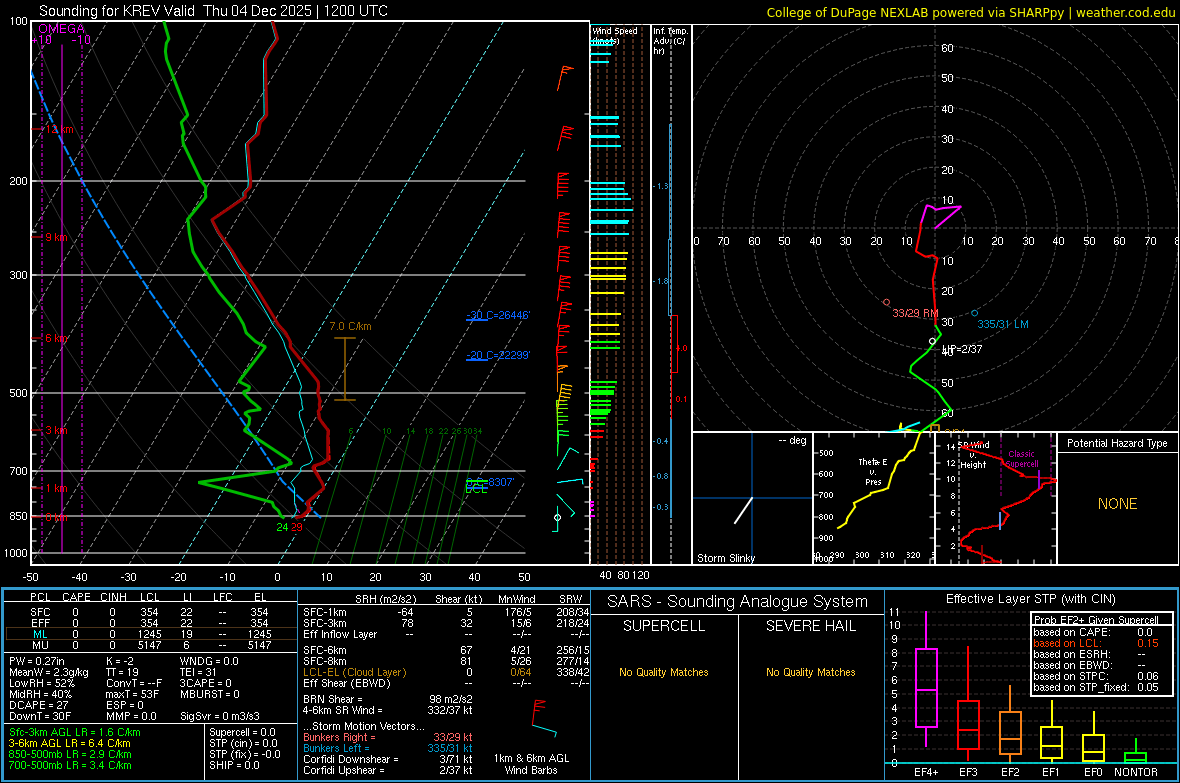The height and width of the screenshot is (783, 1180).
Task: Select the EFF parcel row
Action: pyautogui.click(x=151, y=623)
